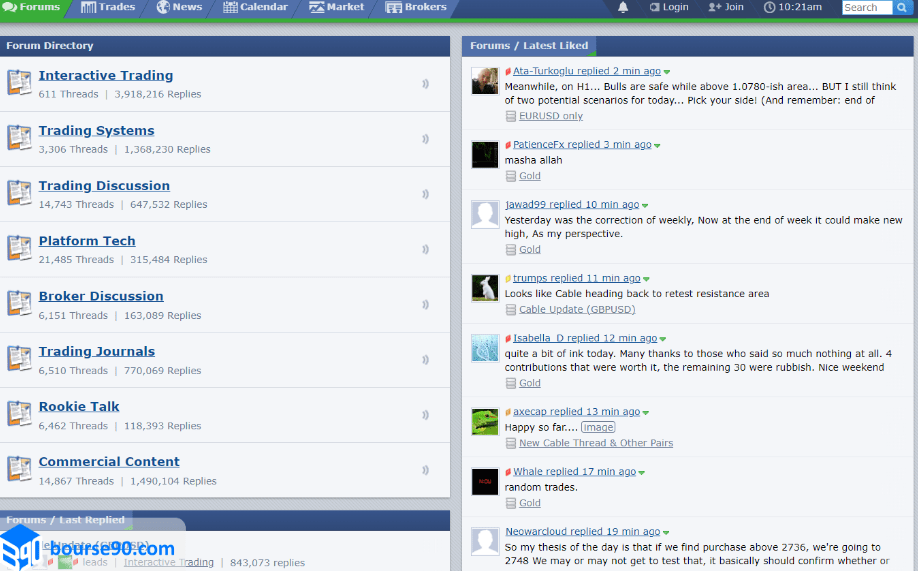
Task: Click into the Search input field
Action: tap(866, 8)
